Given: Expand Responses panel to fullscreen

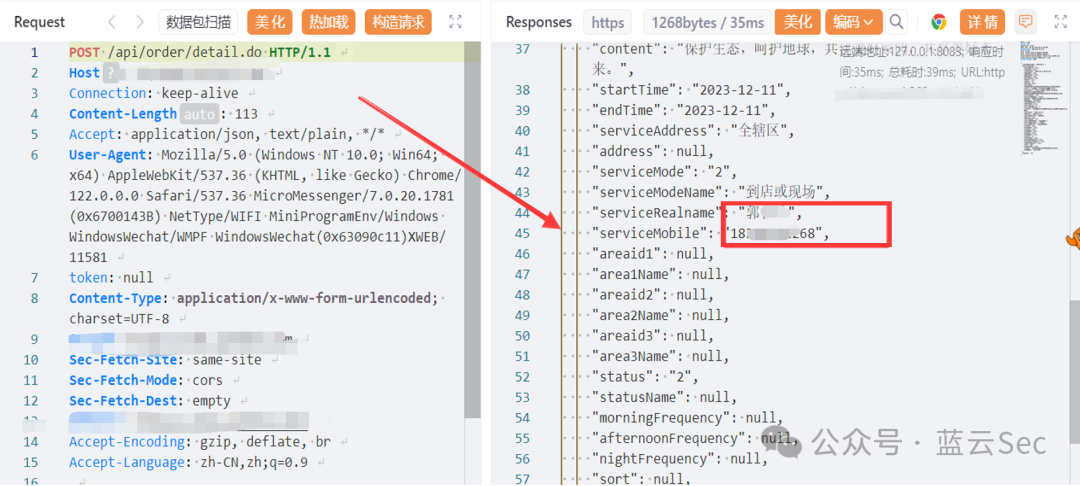Looking at the screenshot, I should [x=1060, y=21].
